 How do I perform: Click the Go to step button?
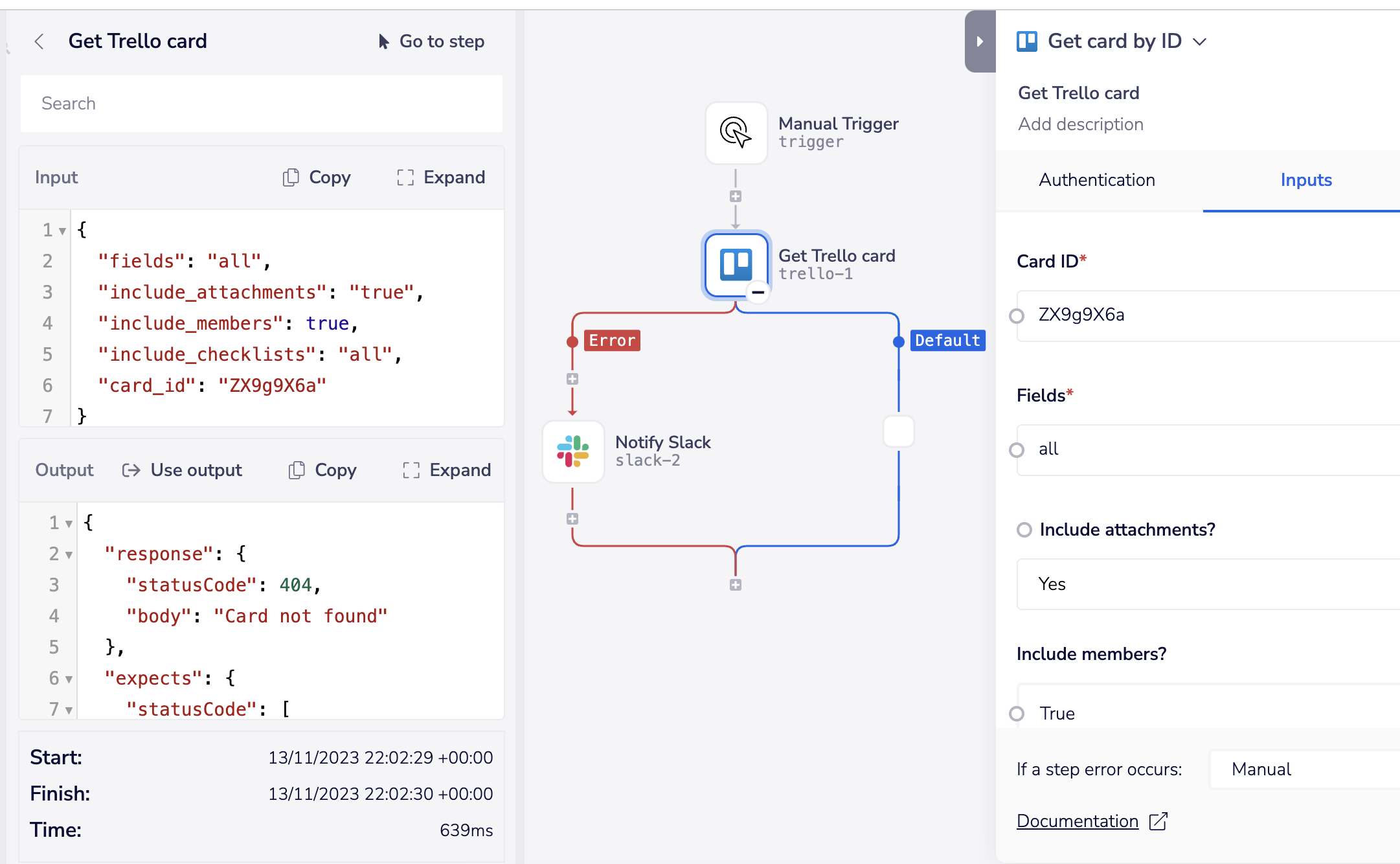tap(430, 41)
